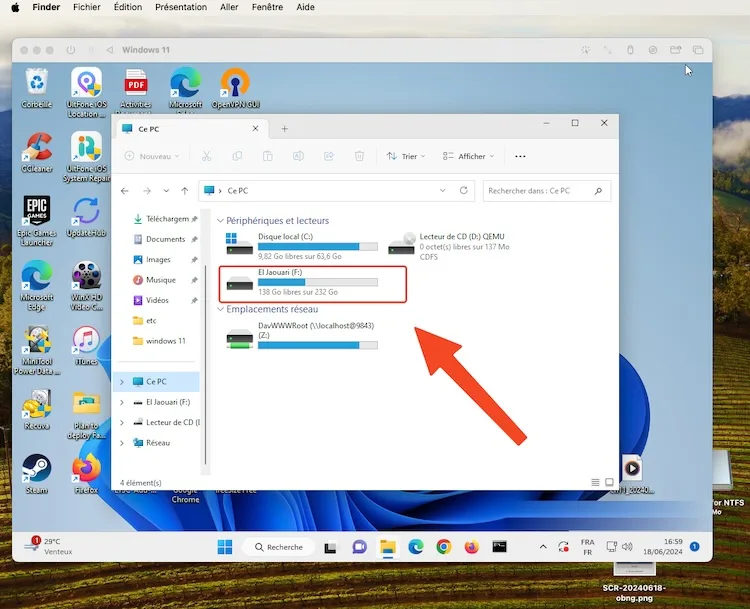Open recent locations chevron next to forward arrow
Viewport: 750px width, 609px height.
point(166,190)
